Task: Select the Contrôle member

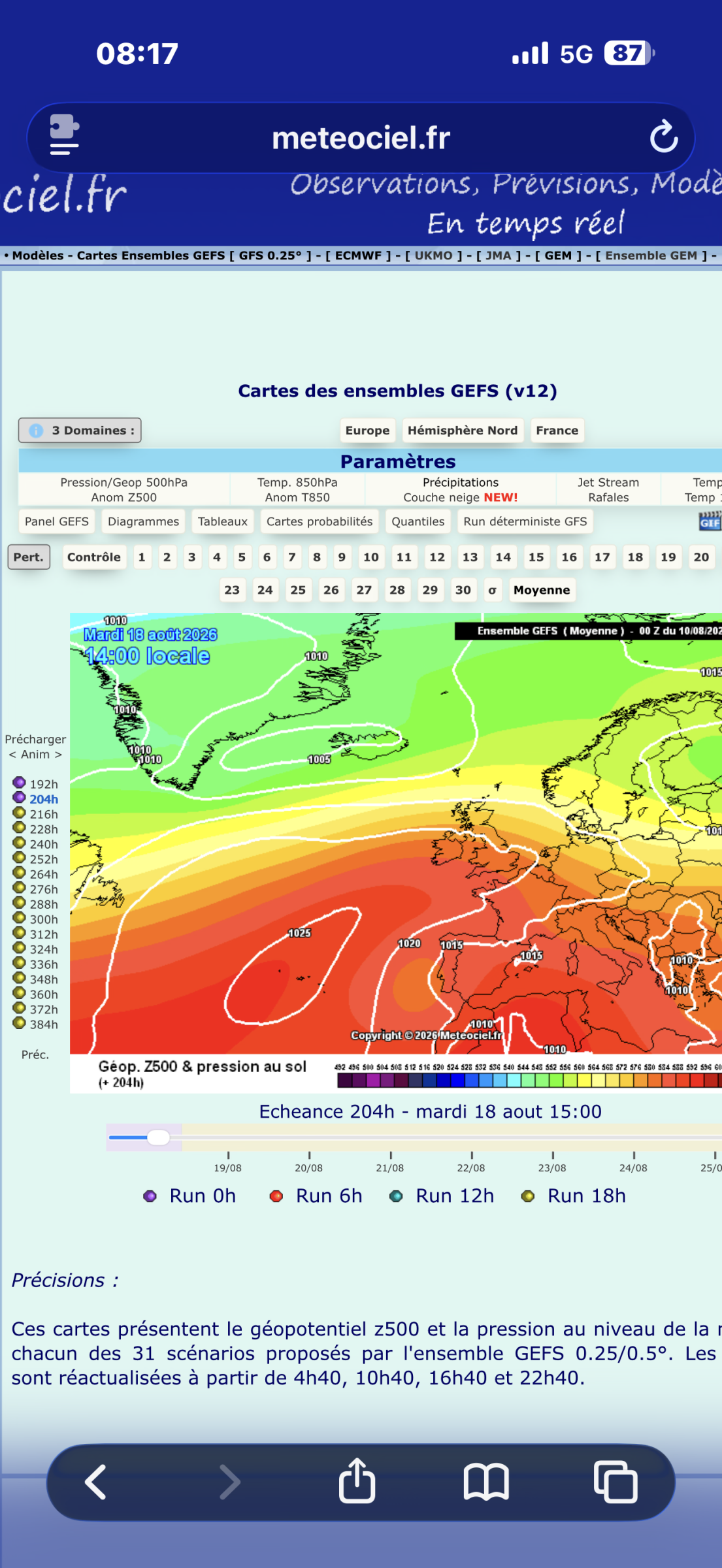Action: tap(94, 557)
